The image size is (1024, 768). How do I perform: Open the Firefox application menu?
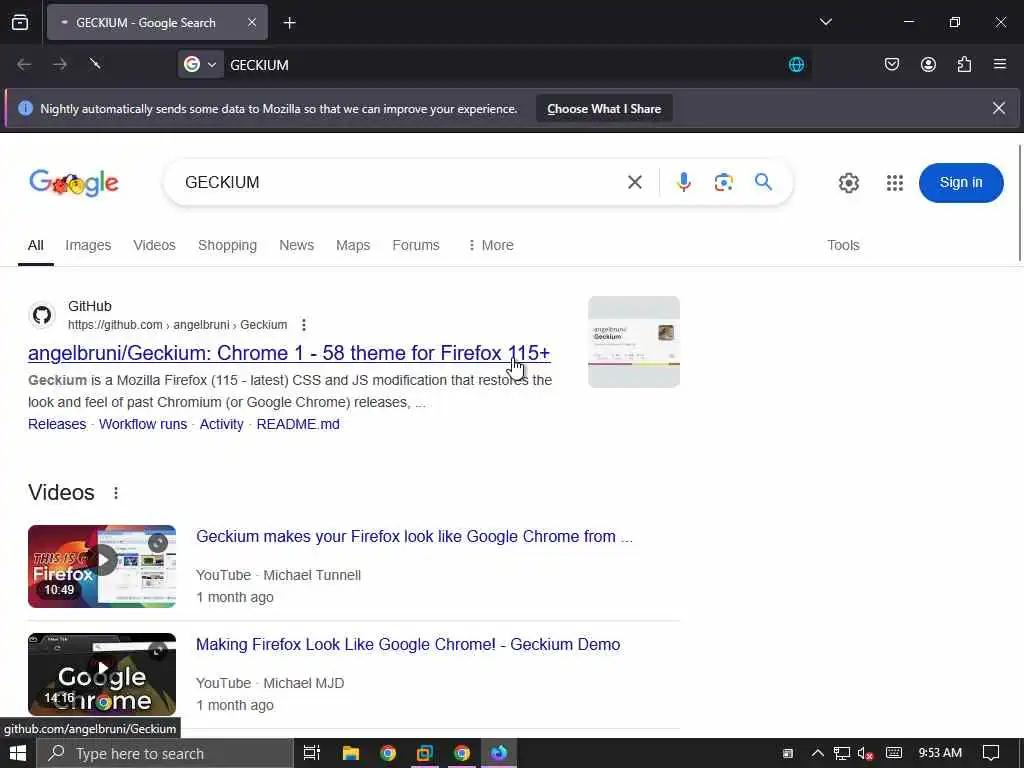tap(999, 64)
